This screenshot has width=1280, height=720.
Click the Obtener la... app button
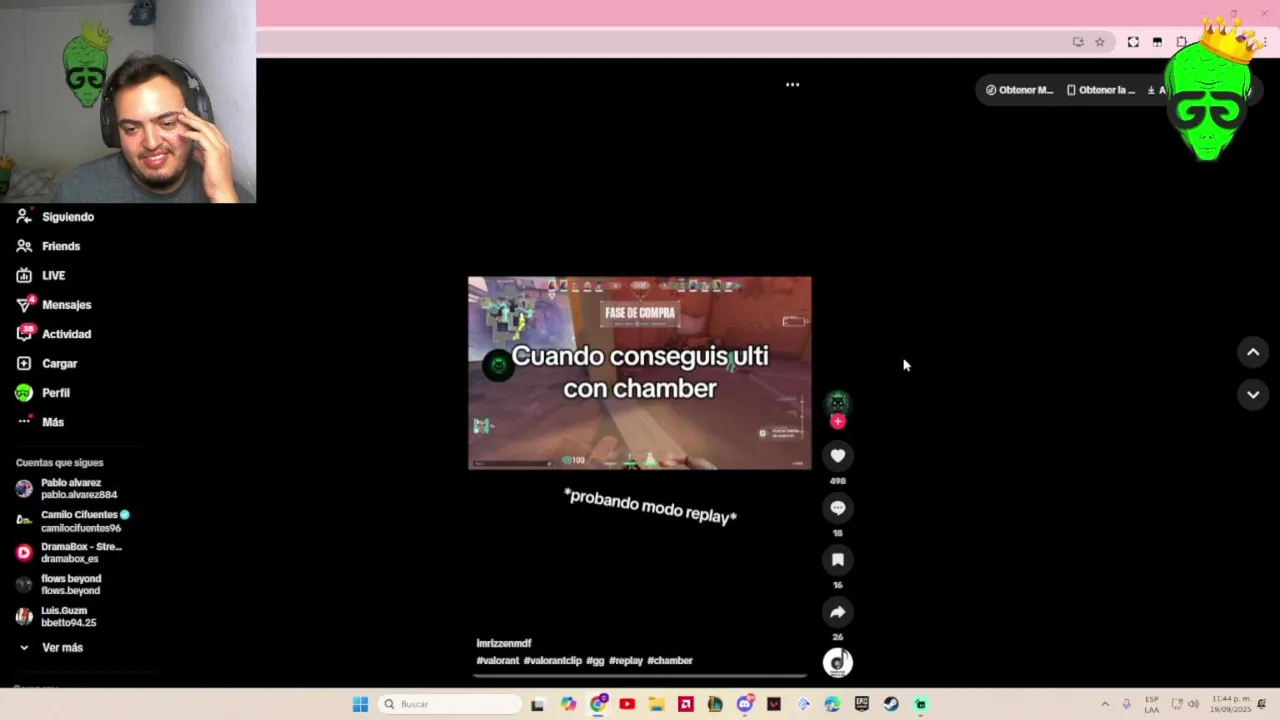pos(1101,90)
